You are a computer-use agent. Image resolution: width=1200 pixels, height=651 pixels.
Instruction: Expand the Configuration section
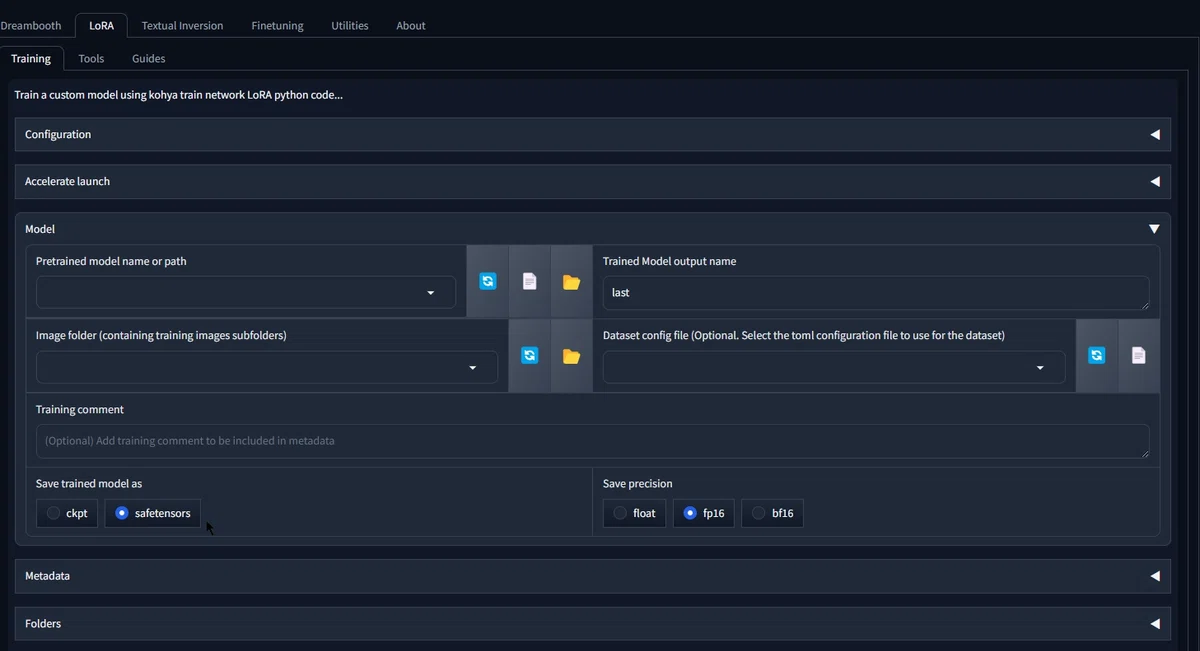(592, 134)
